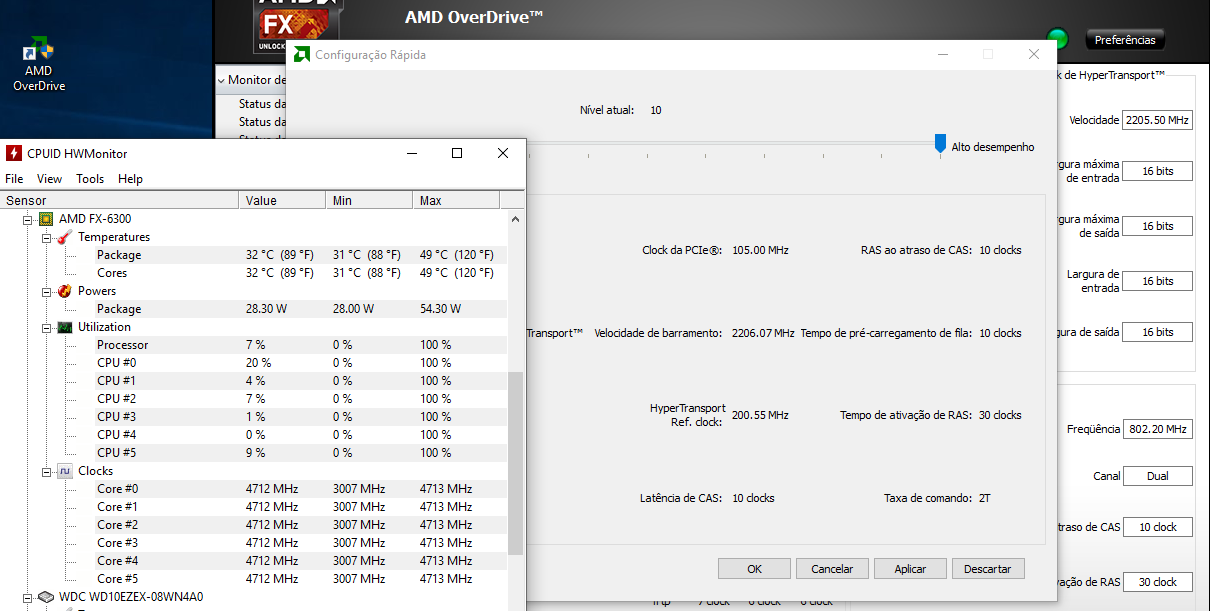Image resolution: width=1210 pixels, height=611 pixels.
Task: Collapse the AMD FX-6300 tree node
Action: point(28,219)
